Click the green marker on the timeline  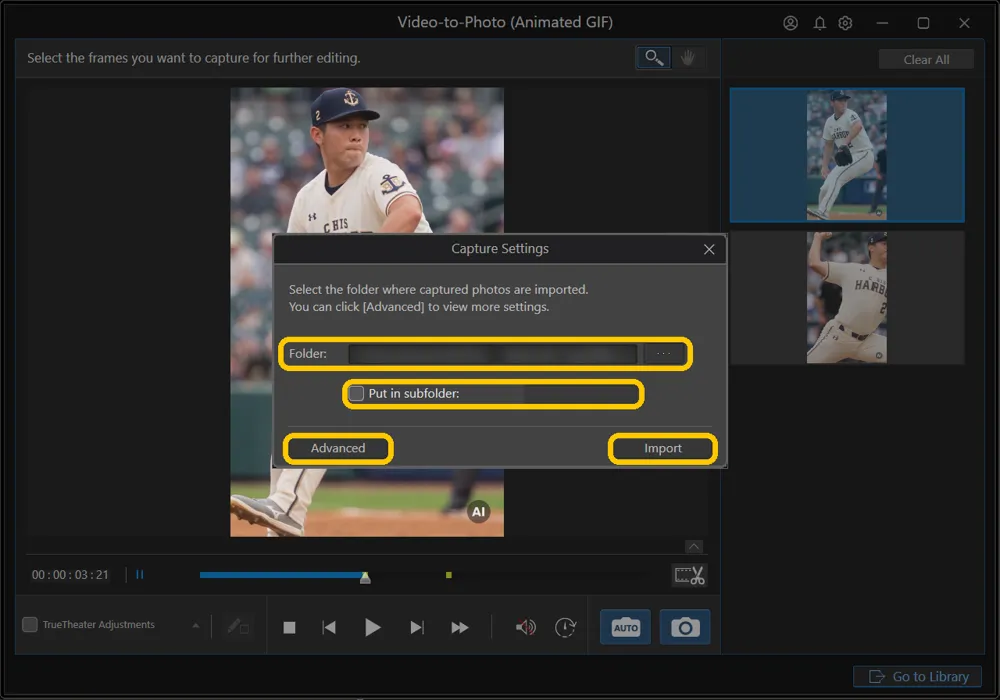point(449,575)
